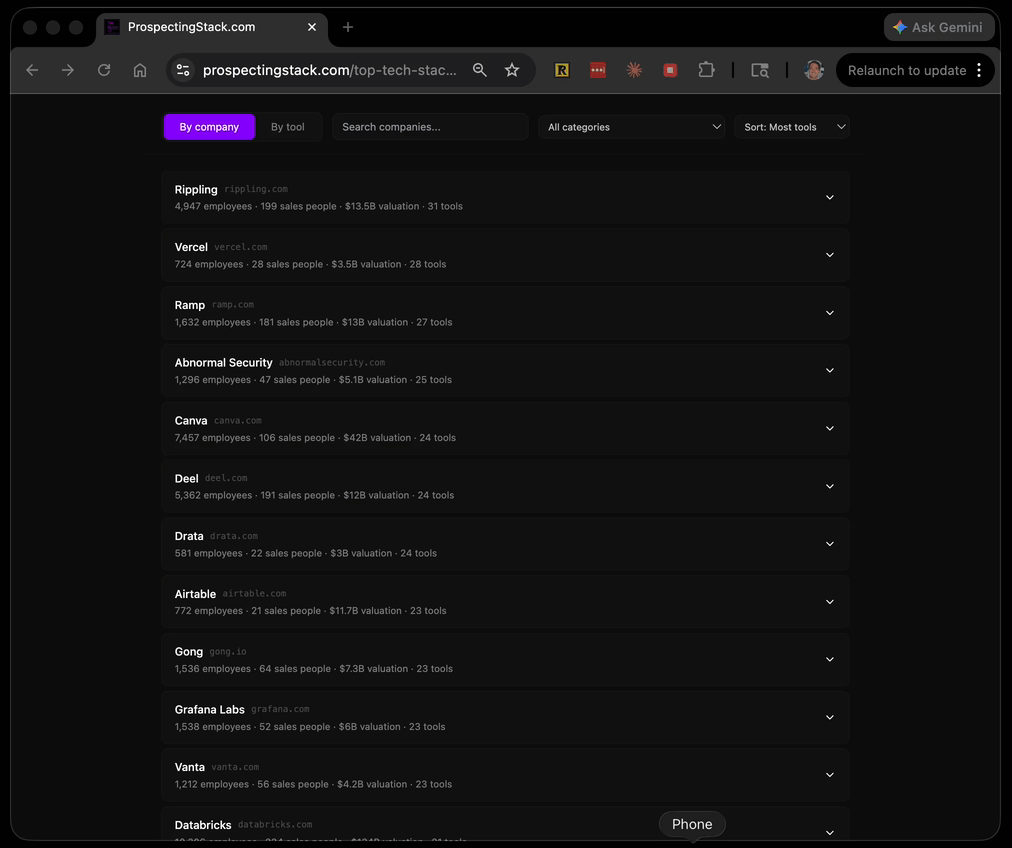Open the yellow R extension icon

tap(562, 70)
